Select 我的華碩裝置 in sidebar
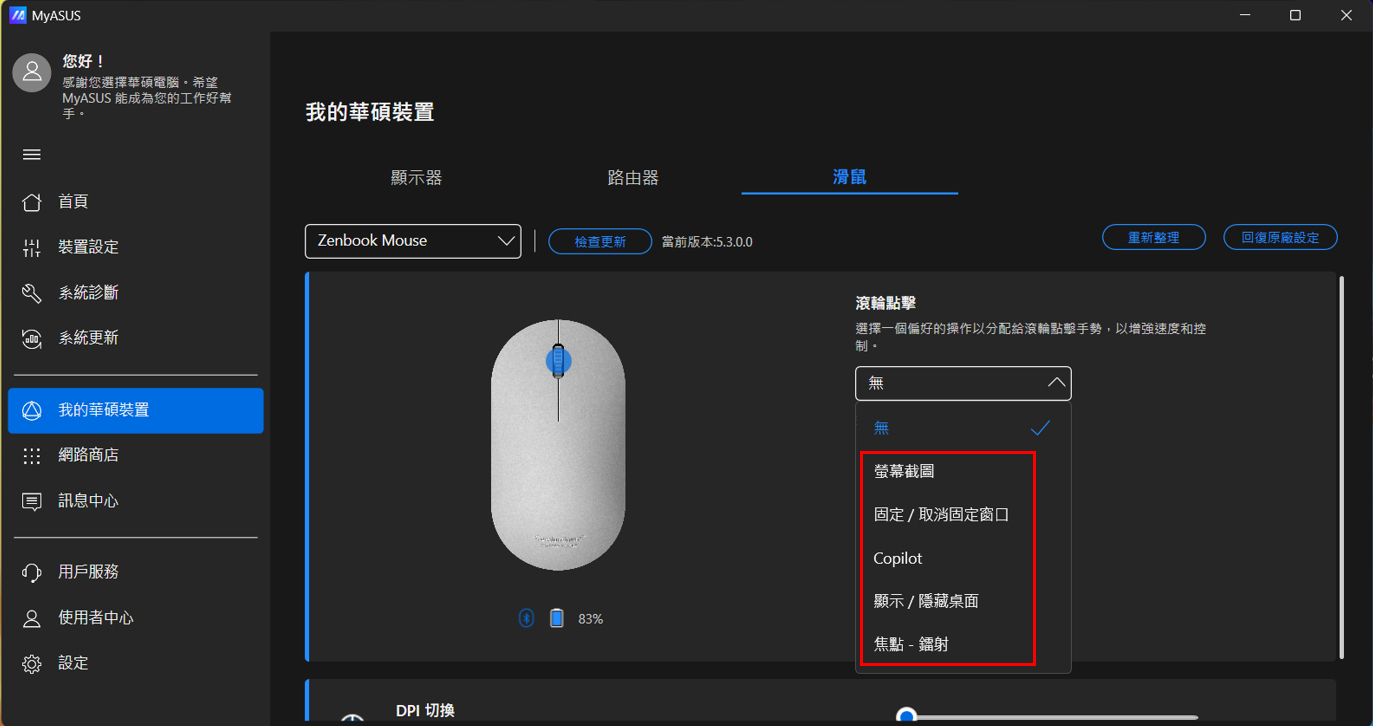This screenshot has height=726, width=1373. (135, 410)
